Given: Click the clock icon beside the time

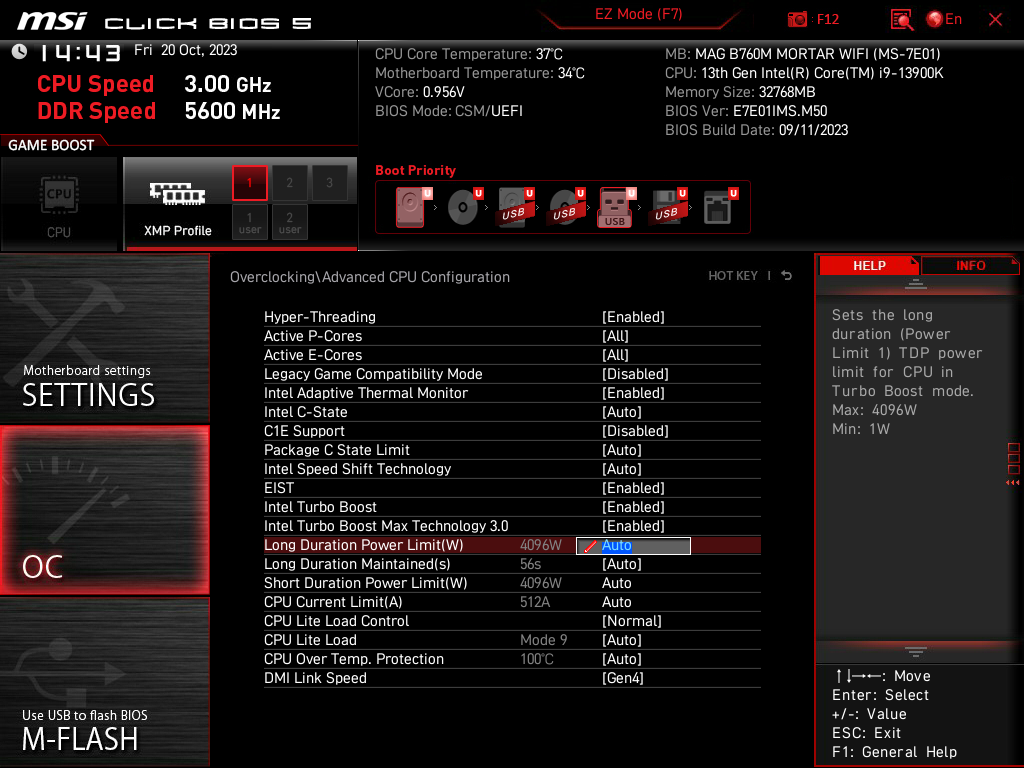Looking at the screenshot, I should point(20,51).
